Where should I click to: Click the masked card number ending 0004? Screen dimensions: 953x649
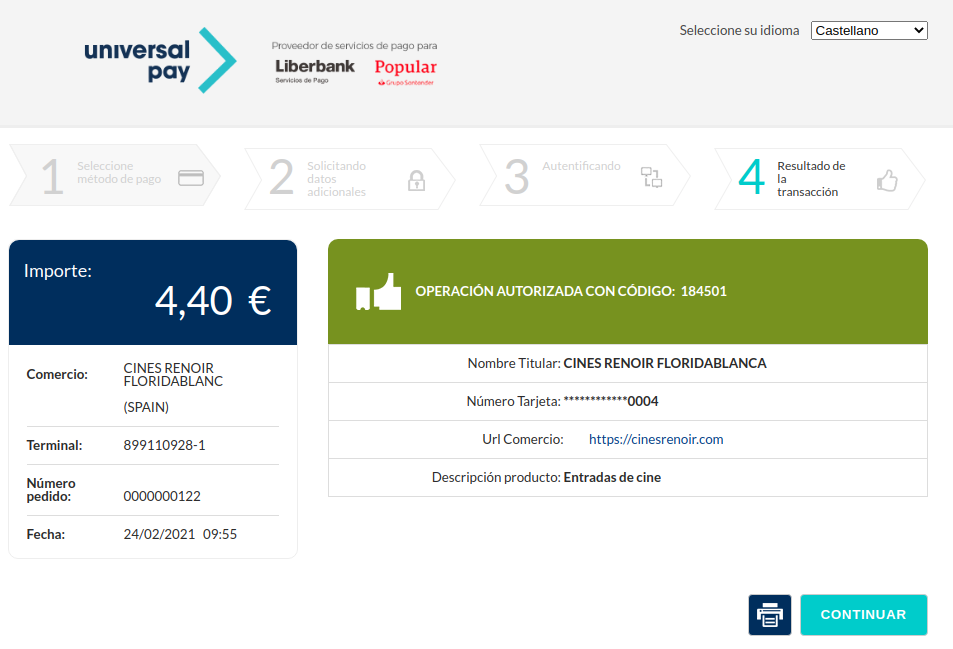[610, 402]
